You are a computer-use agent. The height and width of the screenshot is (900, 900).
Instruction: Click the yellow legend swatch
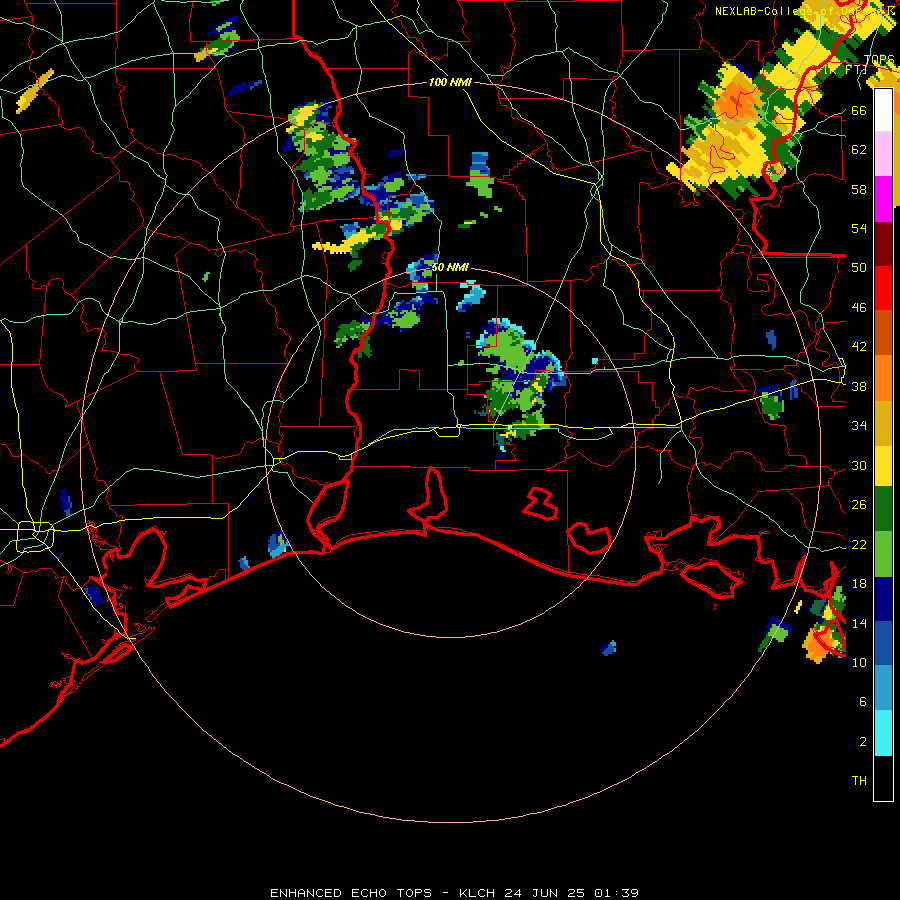point(883,466)
